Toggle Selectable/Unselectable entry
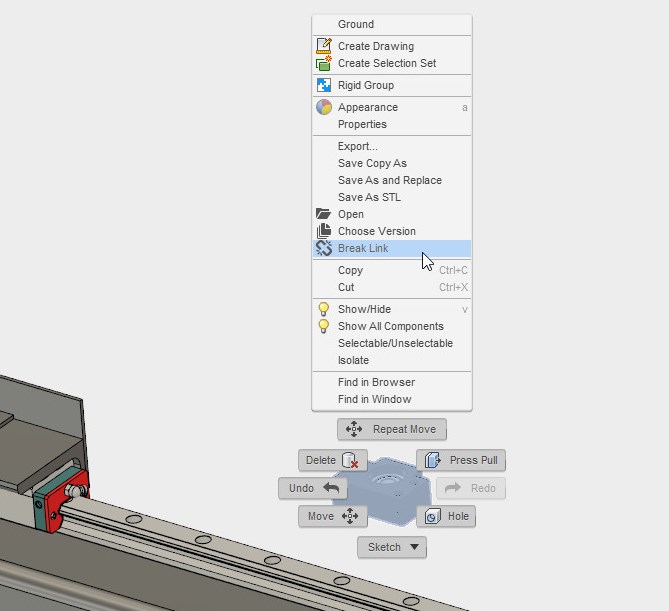 pos(392,343)
